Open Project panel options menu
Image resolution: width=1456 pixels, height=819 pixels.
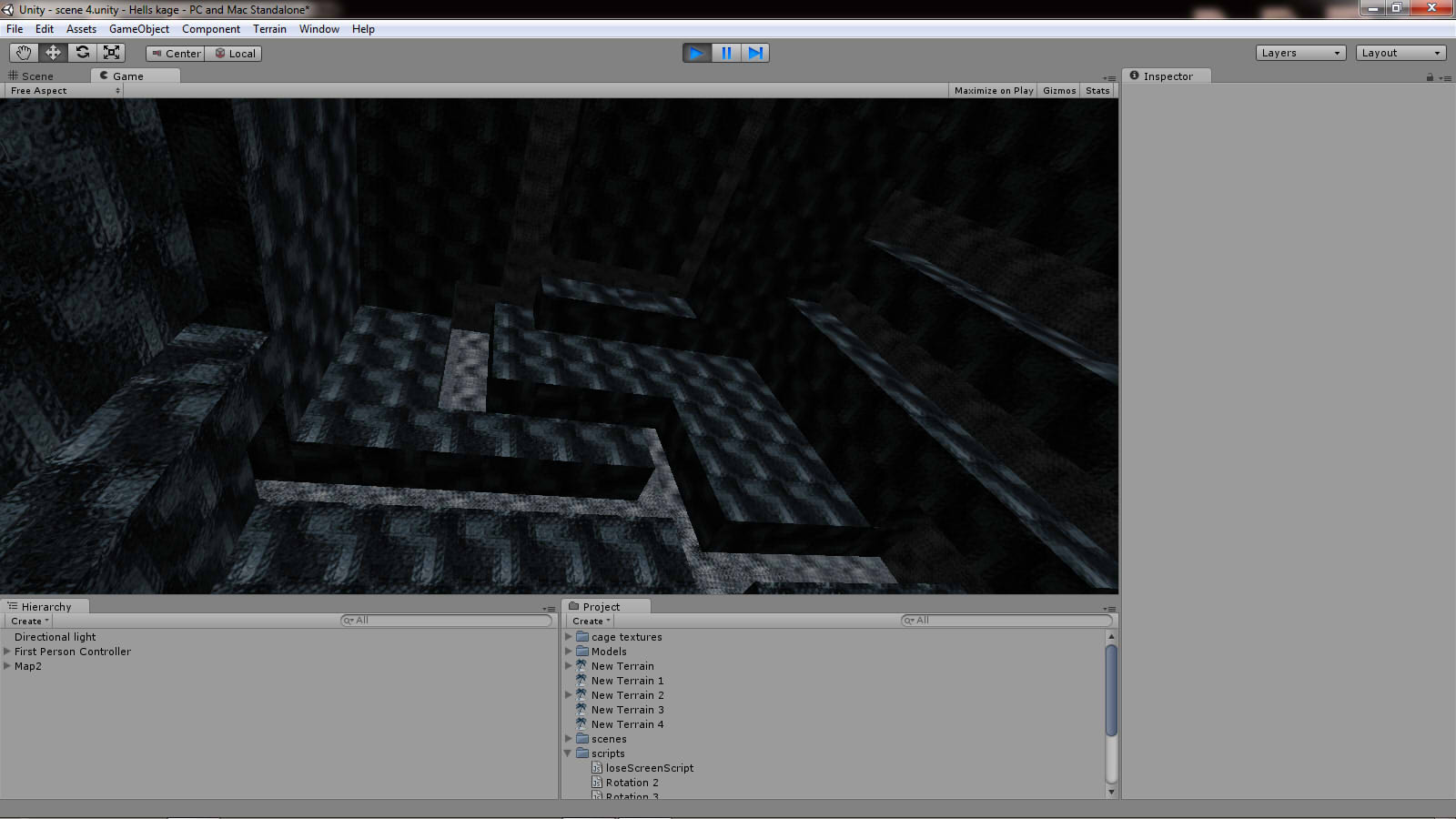[1109, 608]
